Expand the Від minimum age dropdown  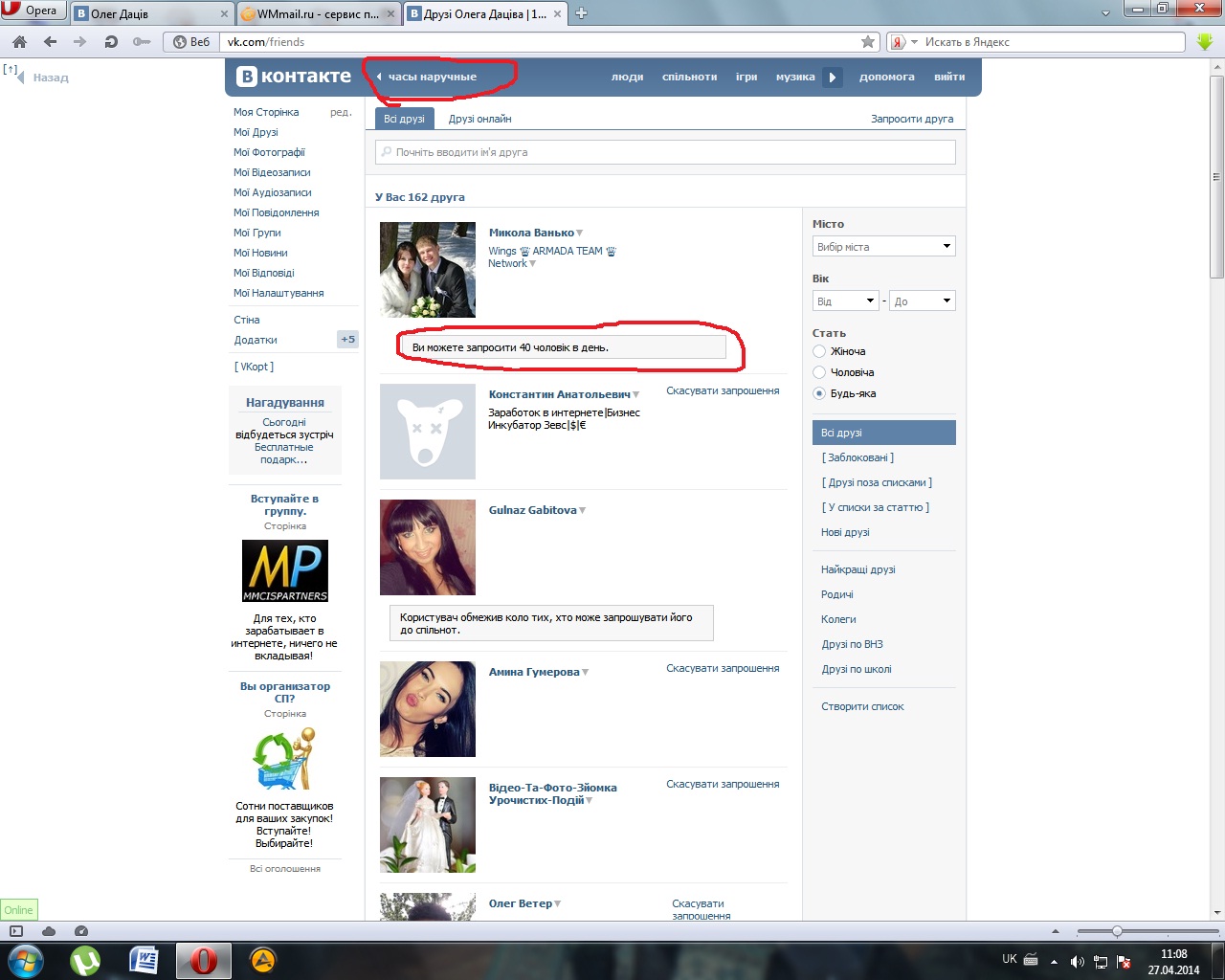(x=845, y=301)
